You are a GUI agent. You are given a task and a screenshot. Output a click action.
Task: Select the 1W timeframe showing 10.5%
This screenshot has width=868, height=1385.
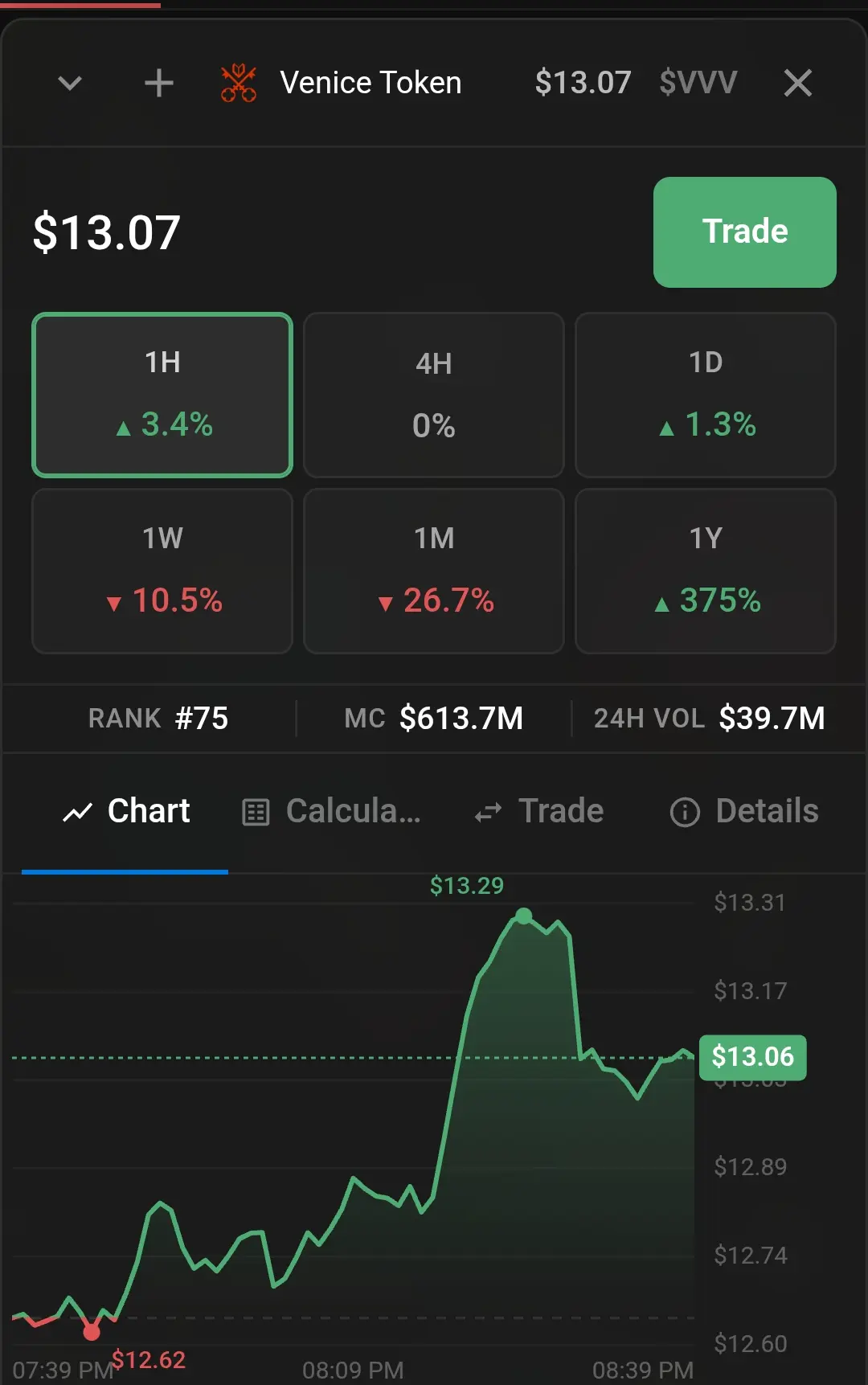click(162, 571)
